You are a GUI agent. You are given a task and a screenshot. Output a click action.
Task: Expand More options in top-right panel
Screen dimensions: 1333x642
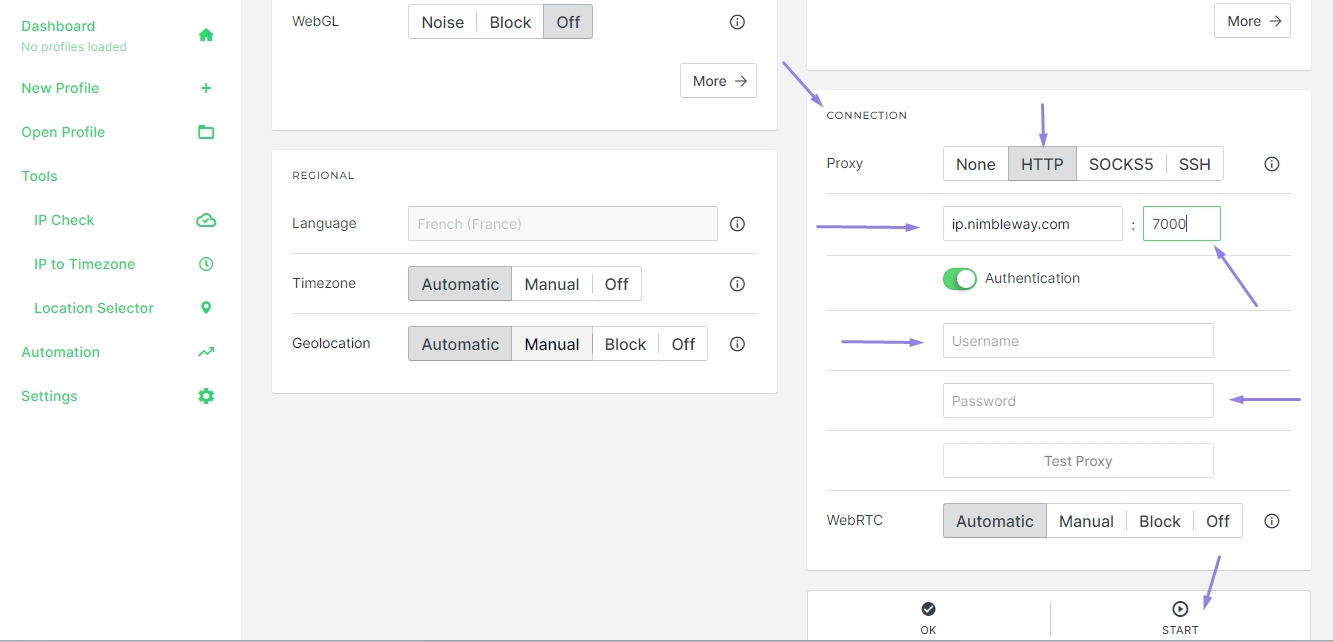1251,21
